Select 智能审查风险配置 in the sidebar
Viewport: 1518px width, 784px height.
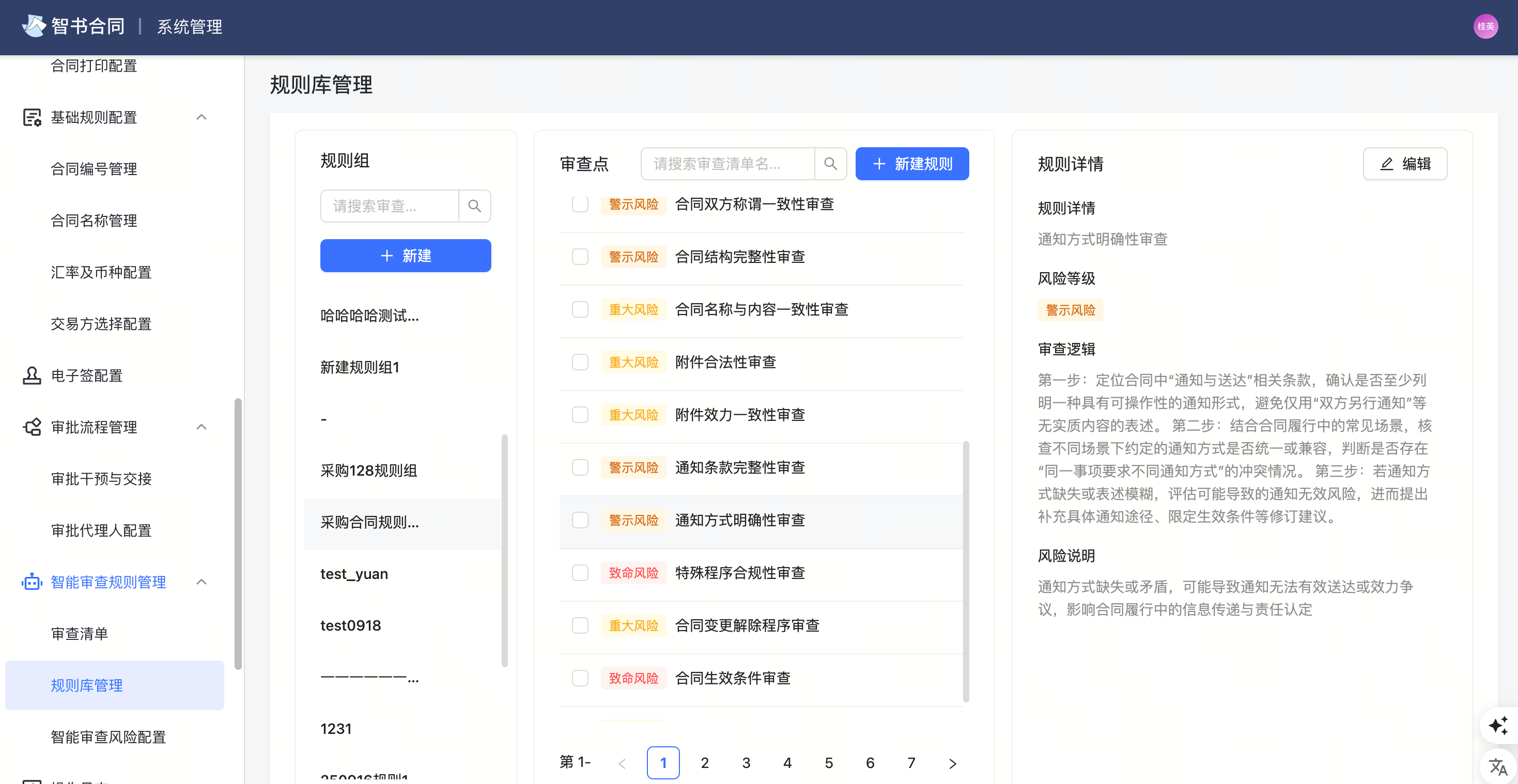coord(108,737)
